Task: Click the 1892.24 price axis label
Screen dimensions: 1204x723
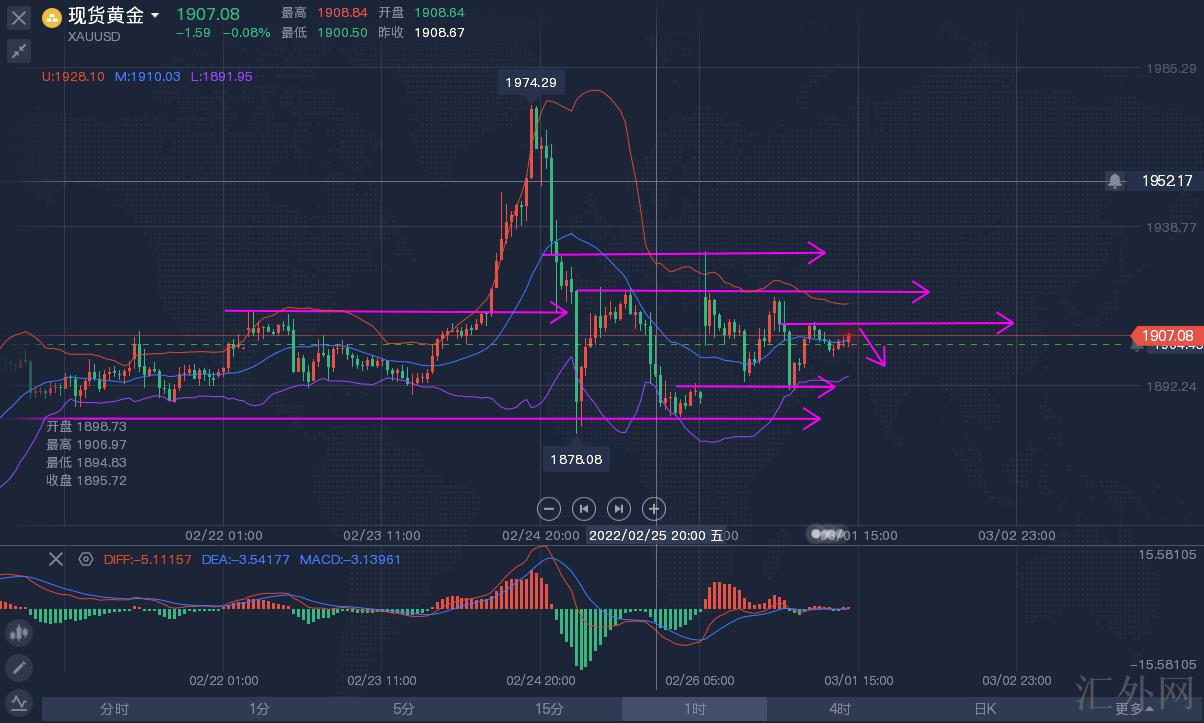Action: (x=1169, y=386)
